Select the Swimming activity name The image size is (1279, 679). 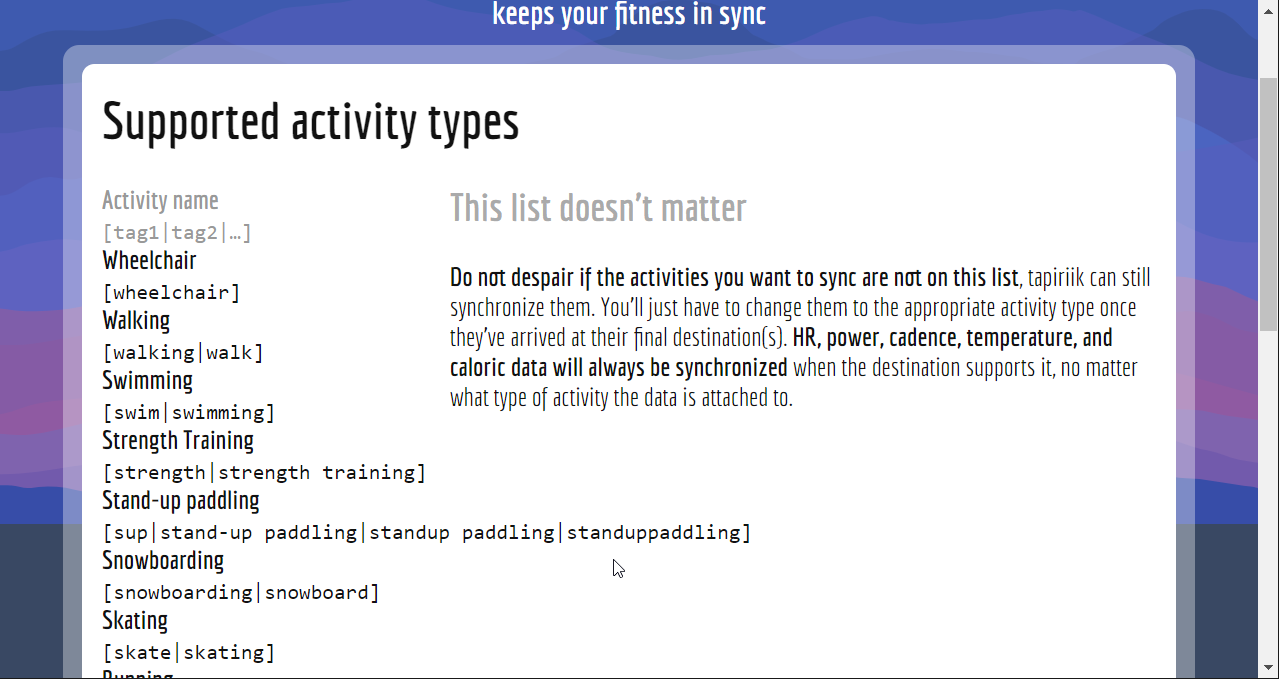click(147, 380)
